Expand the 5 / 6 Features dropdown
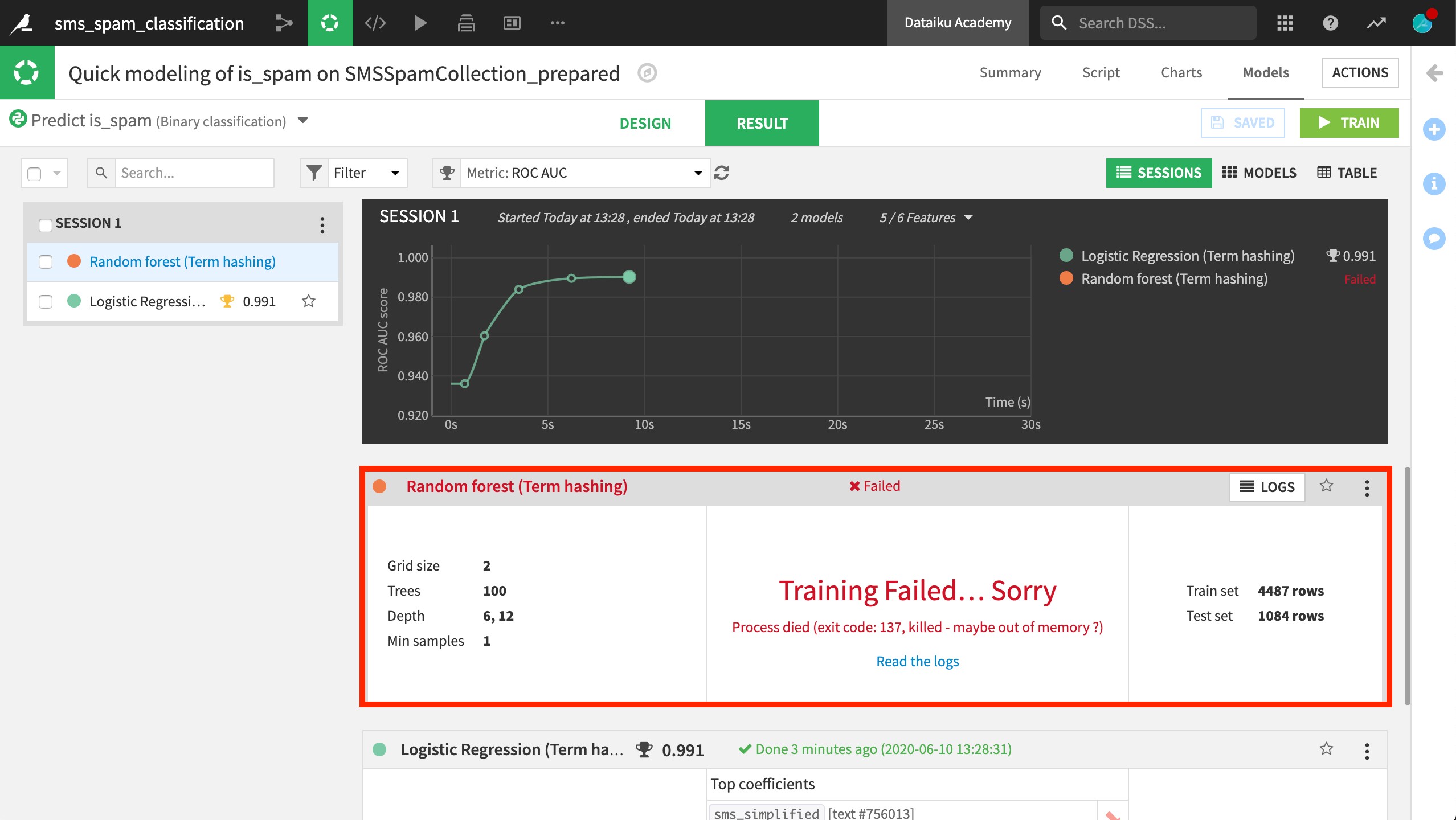Viewport: 1456px width, 820px height. (926, 218)
